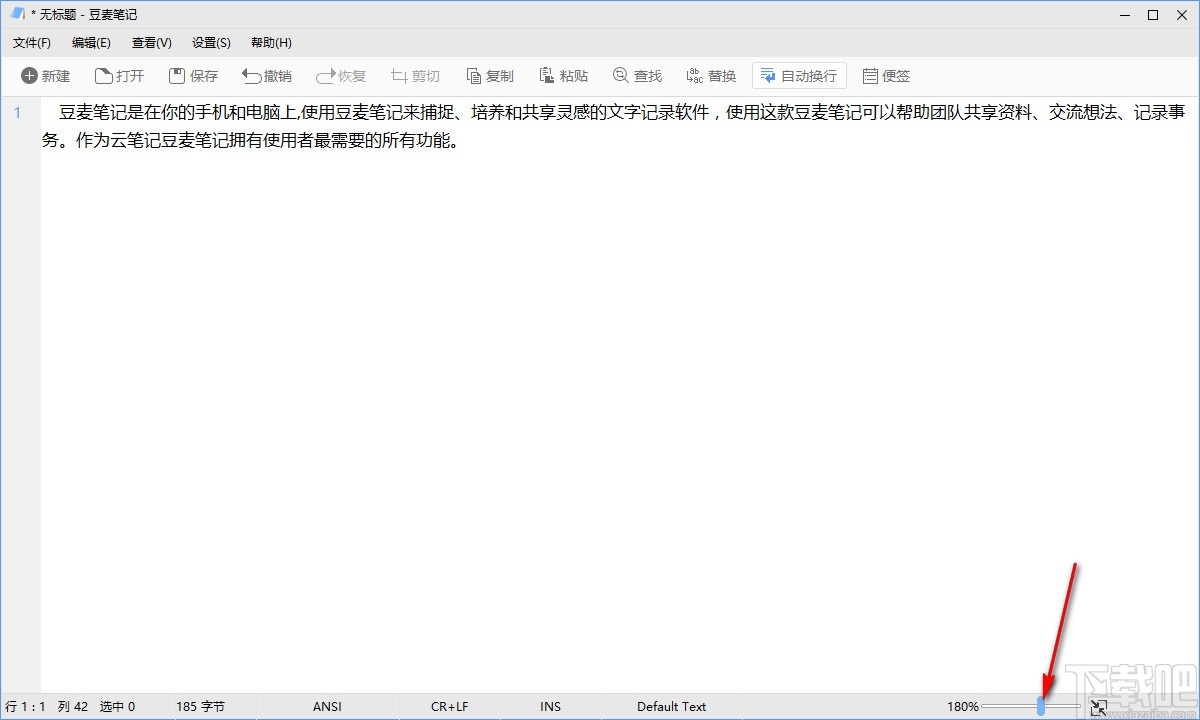Paste clipboard using 粘贴

pyautogui.click(x=563, y=76)
